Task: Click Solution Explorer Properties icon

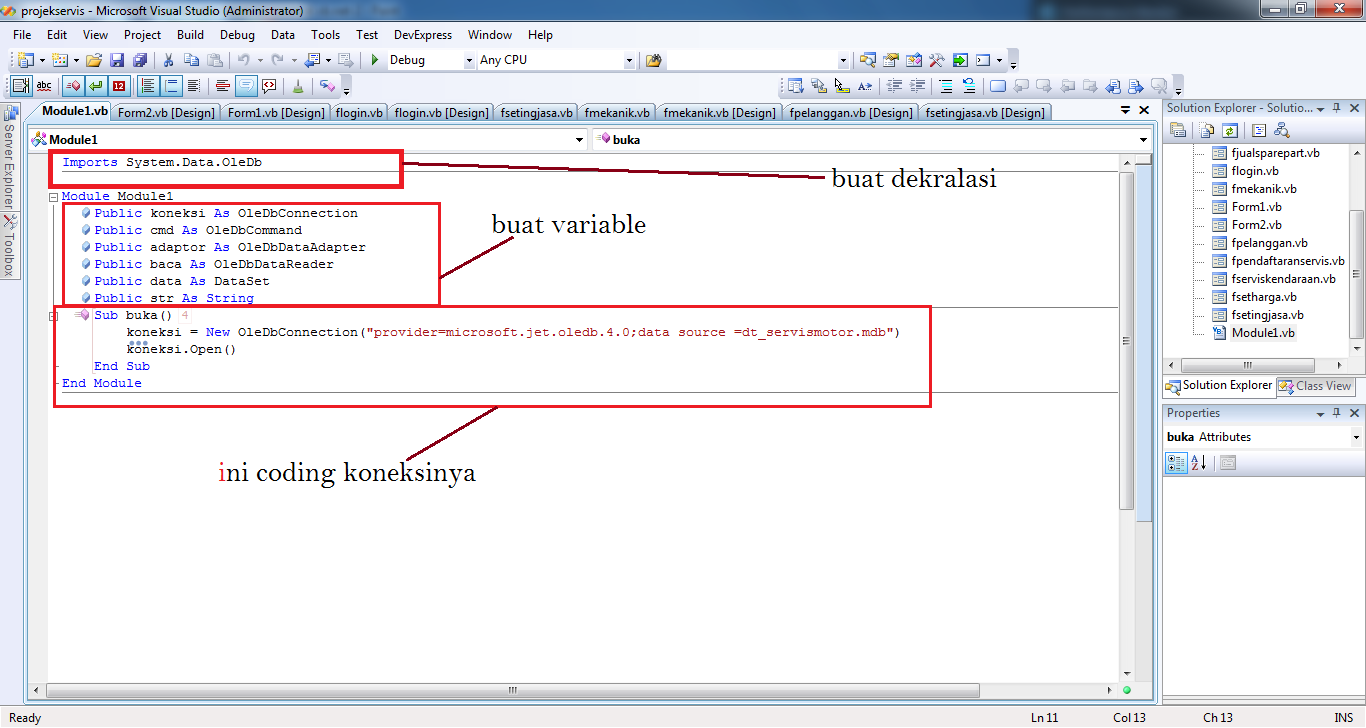Action: (1178, 130)
